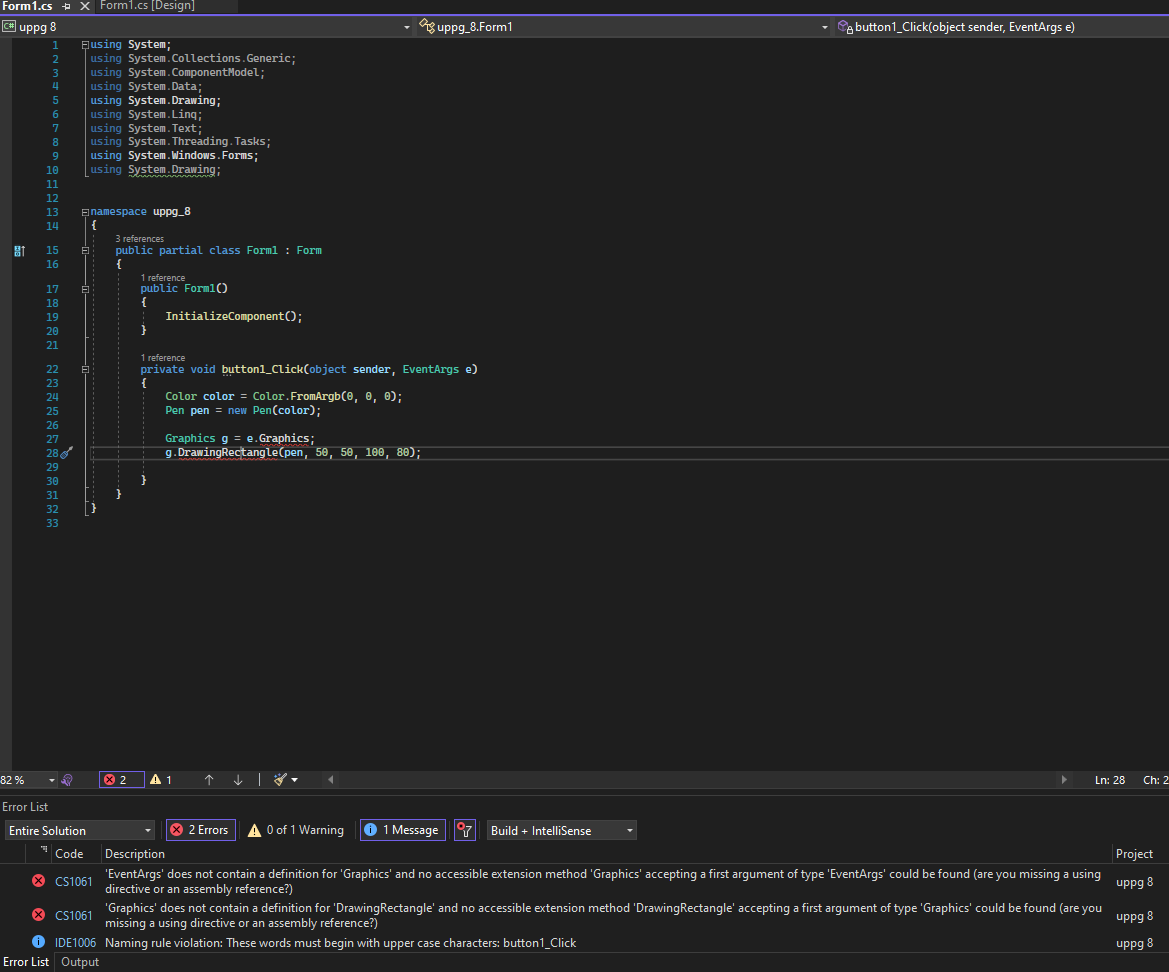Image resolution: width=1169 pixels, height=972 pixels.
Task: Switch to the Output tab
Action: [x=80, y=962]
